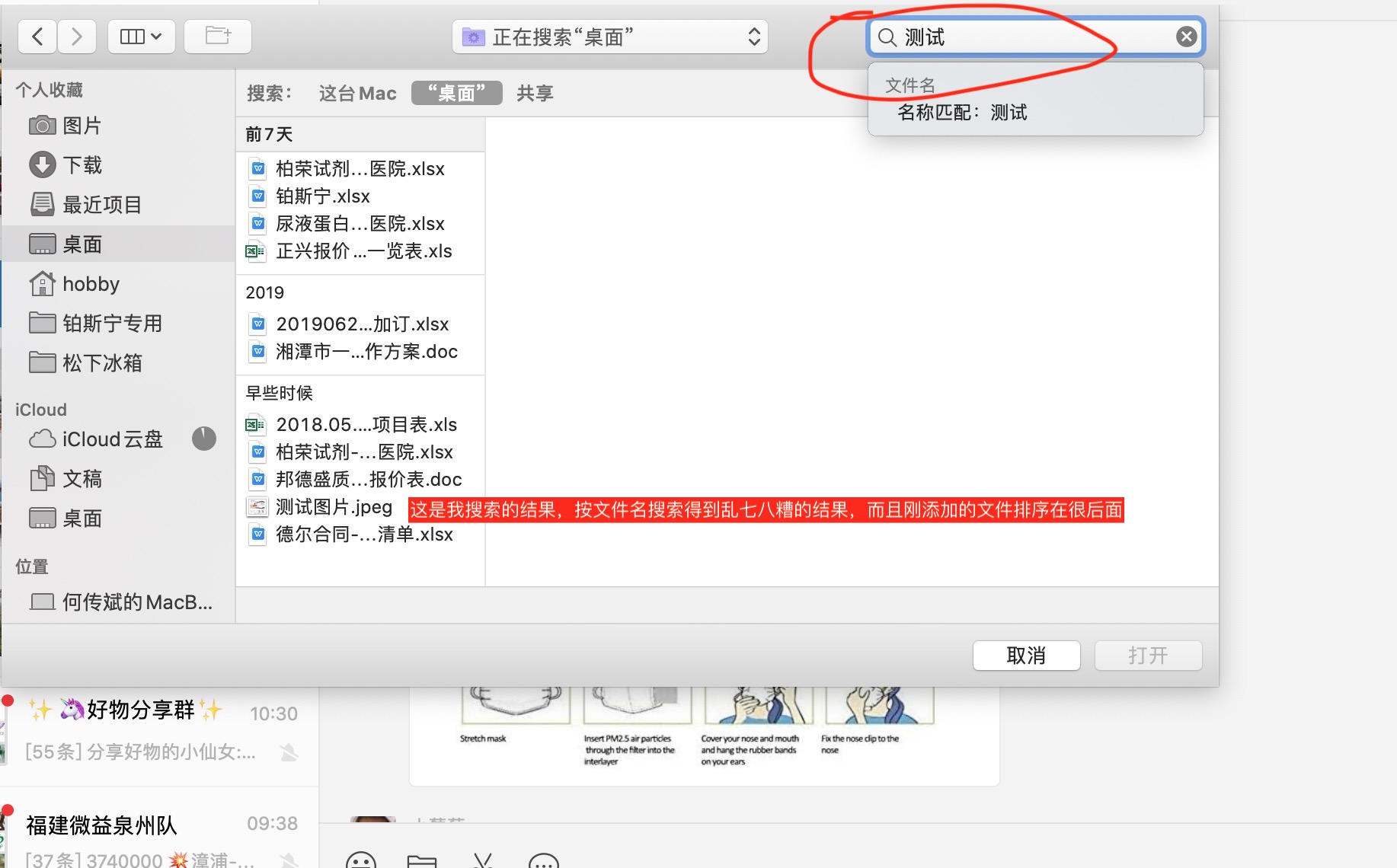The image size is (1397, 868).
Task: Select file 湘潭市一...作方案.doc
Action: (x=360, y=352)
